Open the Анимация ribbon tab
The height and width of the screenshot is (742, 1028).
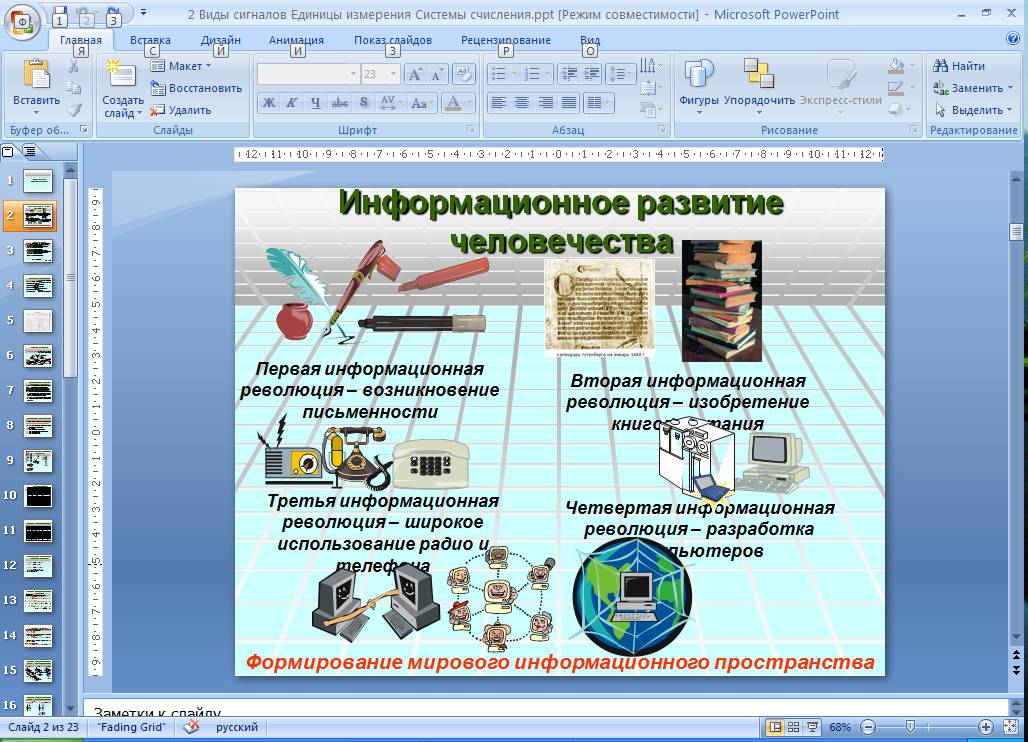pos(296,40)
